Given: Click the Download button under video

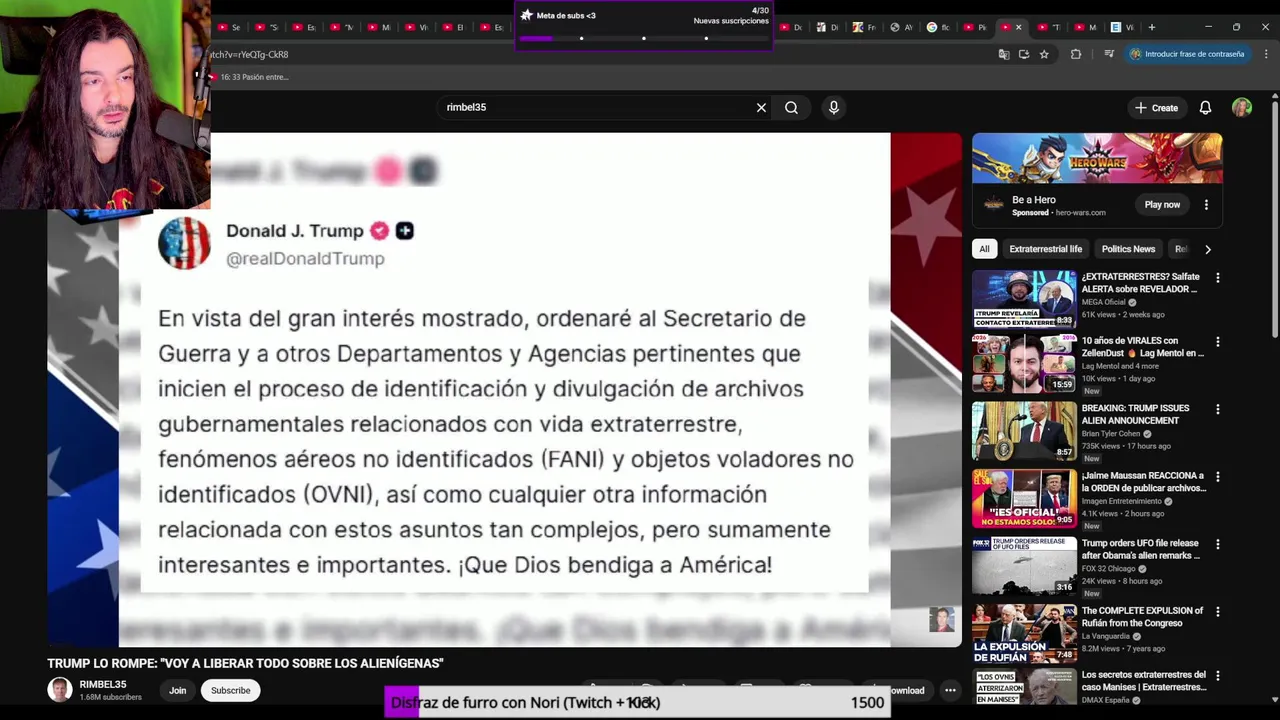Looking at the screenshot, I should (900, 690).
